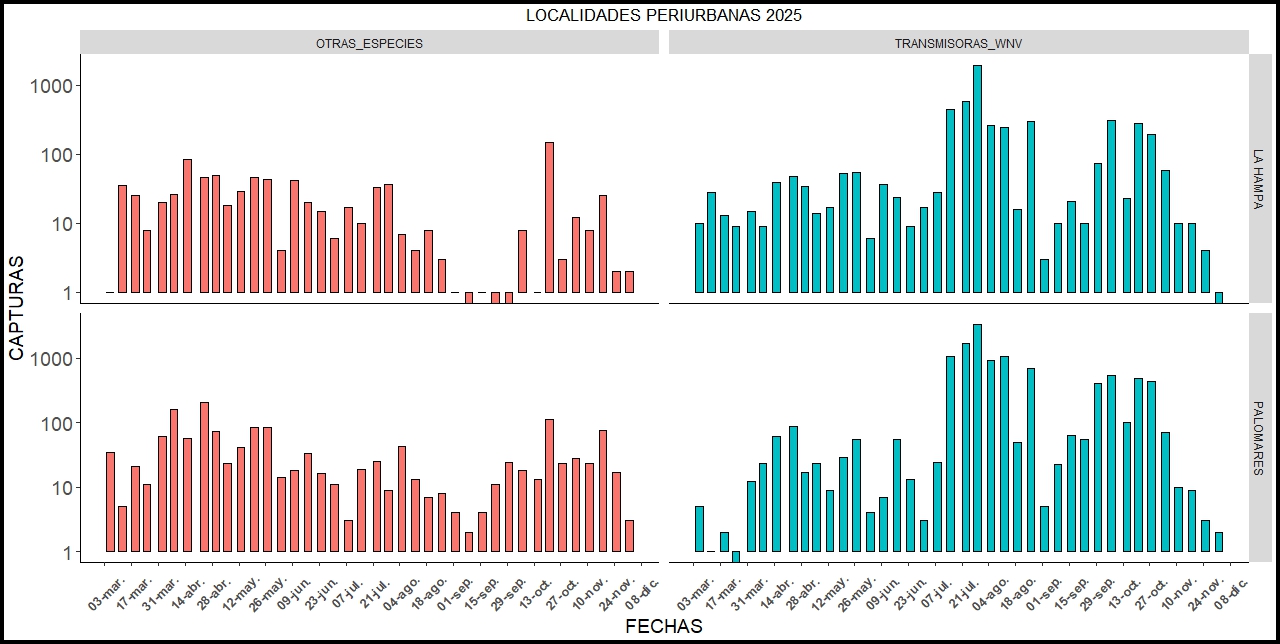
Task: Click the tallest red bar in LA HAMPA
Action: (549, 218)
